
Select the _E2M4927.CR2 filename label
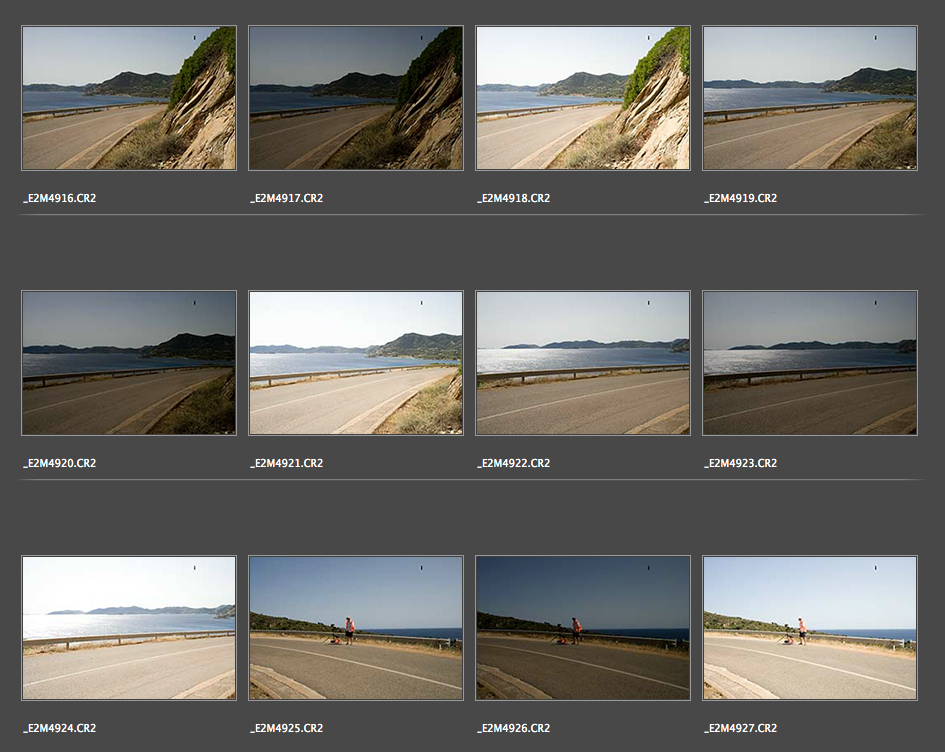(740, 728)
